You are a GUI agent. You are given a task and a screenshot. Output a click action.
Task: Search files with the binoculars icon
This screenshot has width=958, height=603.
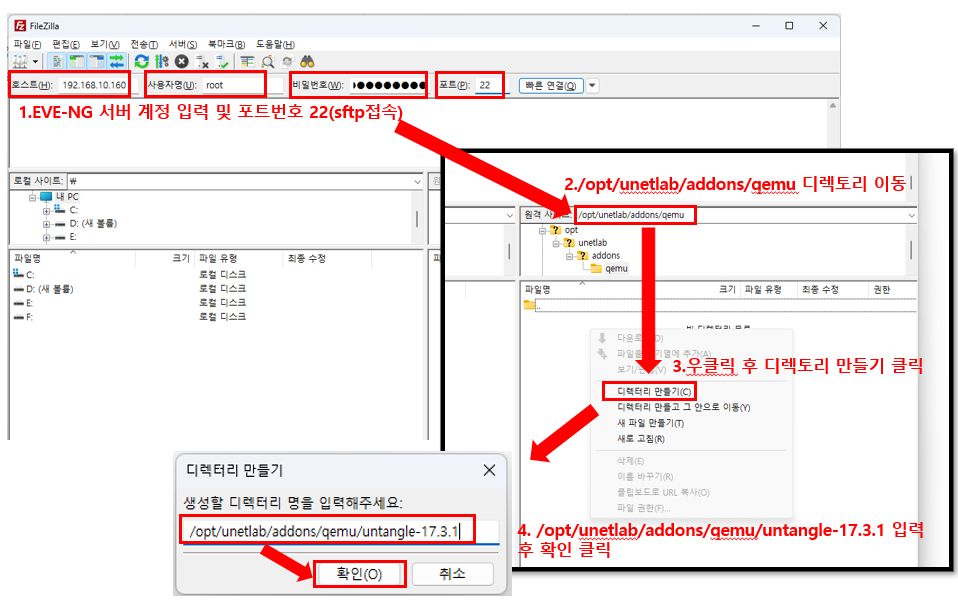click(307, 62)
